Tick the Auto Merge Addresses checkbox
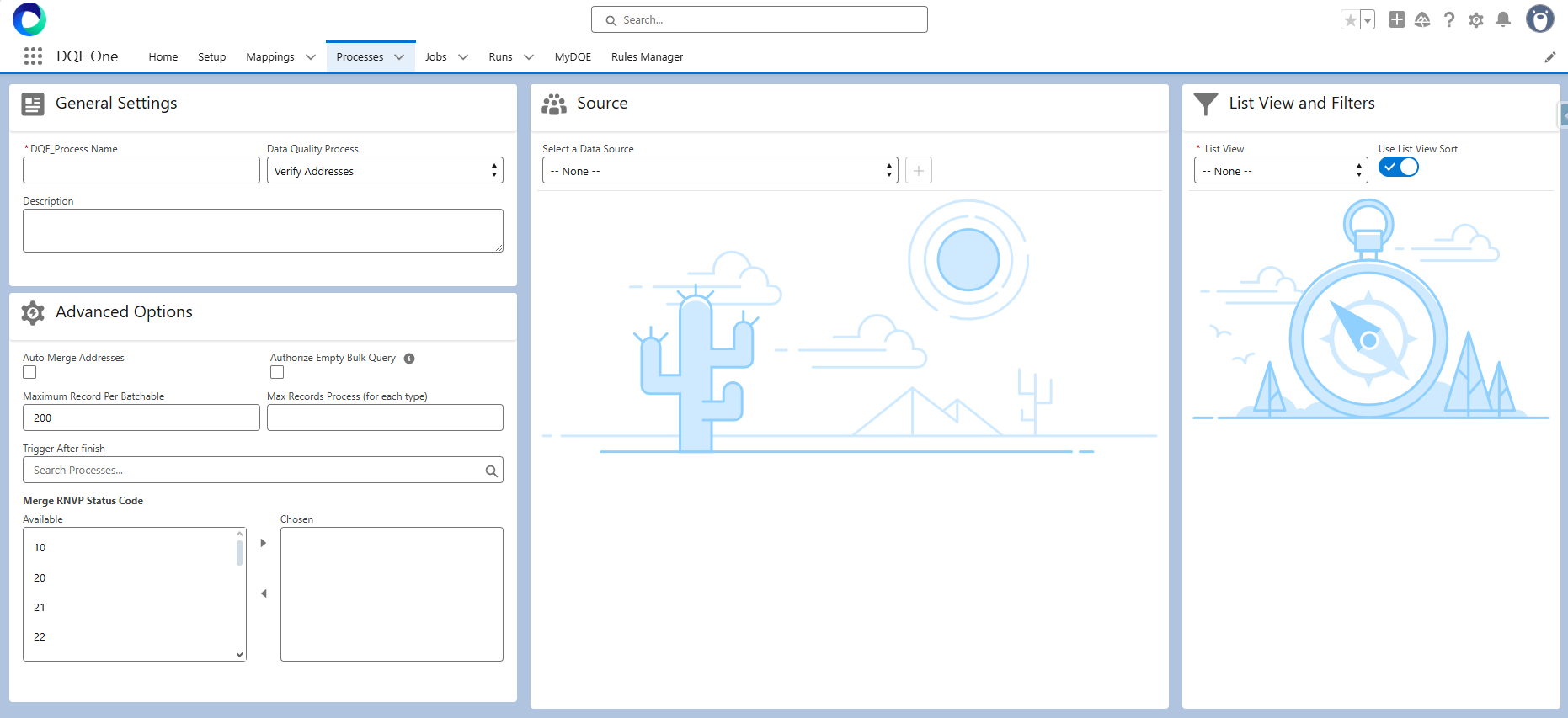The width and height of the screenshot is (1568, 718). click(x=29, y=372)
